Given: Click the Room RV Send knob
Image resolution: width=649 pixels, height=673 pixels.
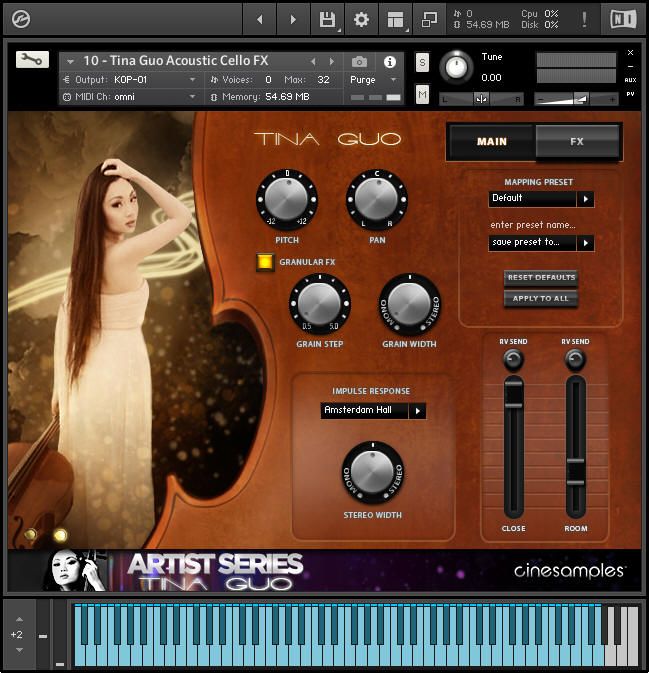Looking at the screenshot, I should pos(575,360).
